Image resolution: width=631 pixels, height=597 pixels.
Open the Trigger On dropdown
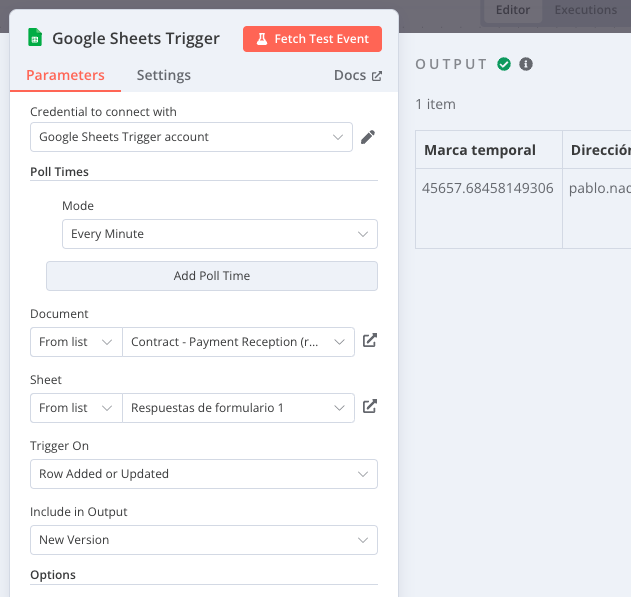tap(204, 474)
